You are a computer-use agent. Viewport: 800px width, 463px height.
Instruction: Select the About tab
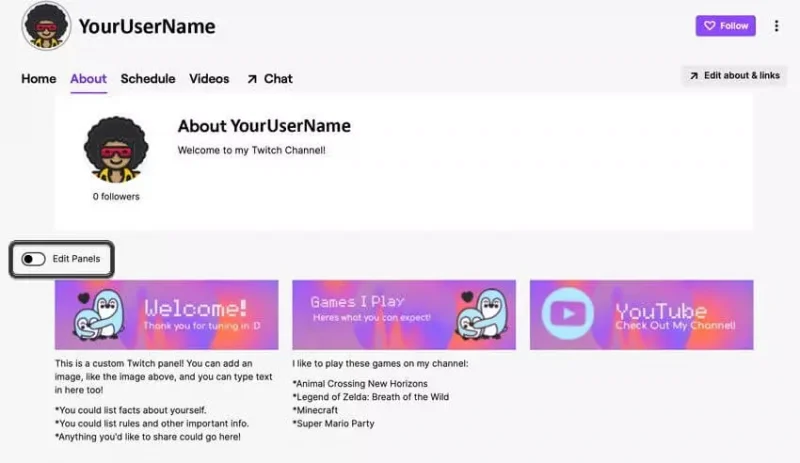(88, 79)
